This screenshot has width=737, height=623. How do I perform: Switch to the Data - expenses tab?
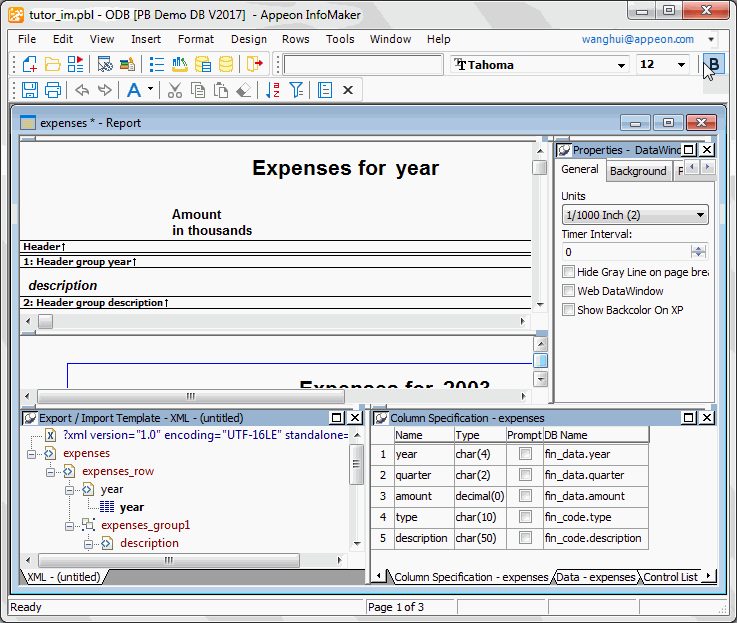tap(596, 577)
